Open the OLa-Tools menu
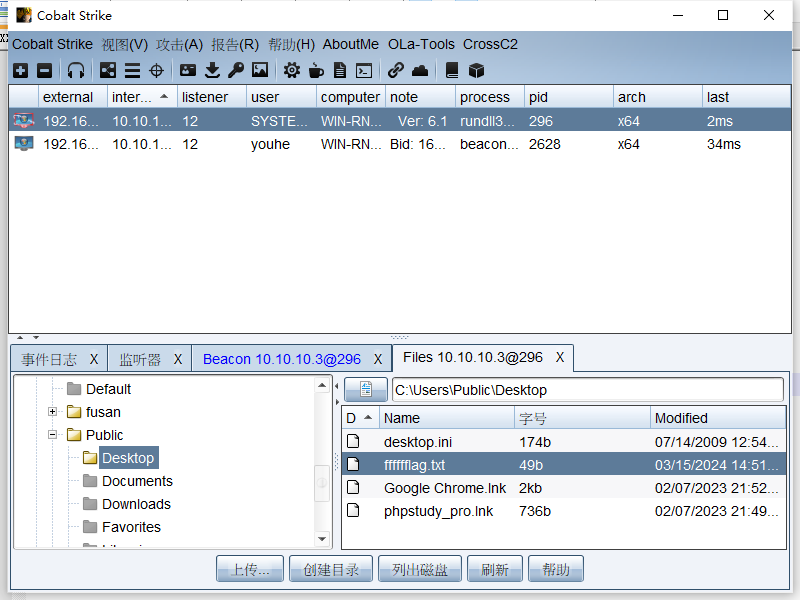 point(421,44)
